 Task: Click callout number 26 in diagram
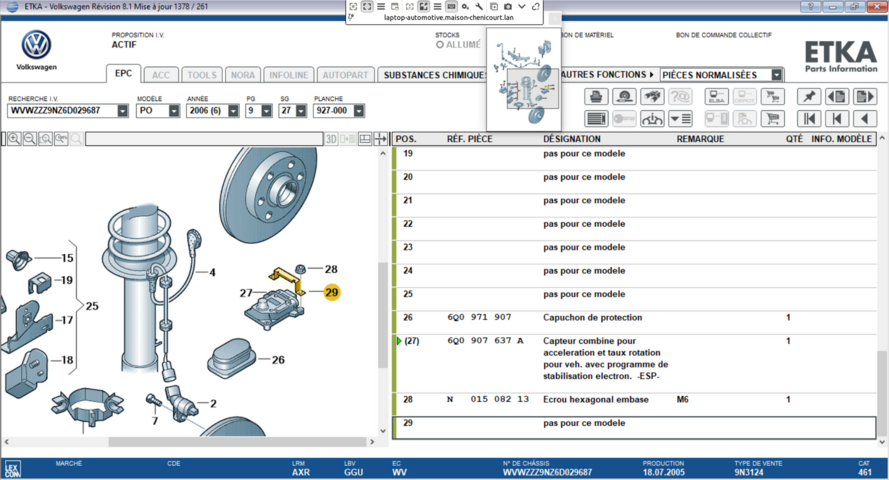pyautogui.click(x=278, y=359)
